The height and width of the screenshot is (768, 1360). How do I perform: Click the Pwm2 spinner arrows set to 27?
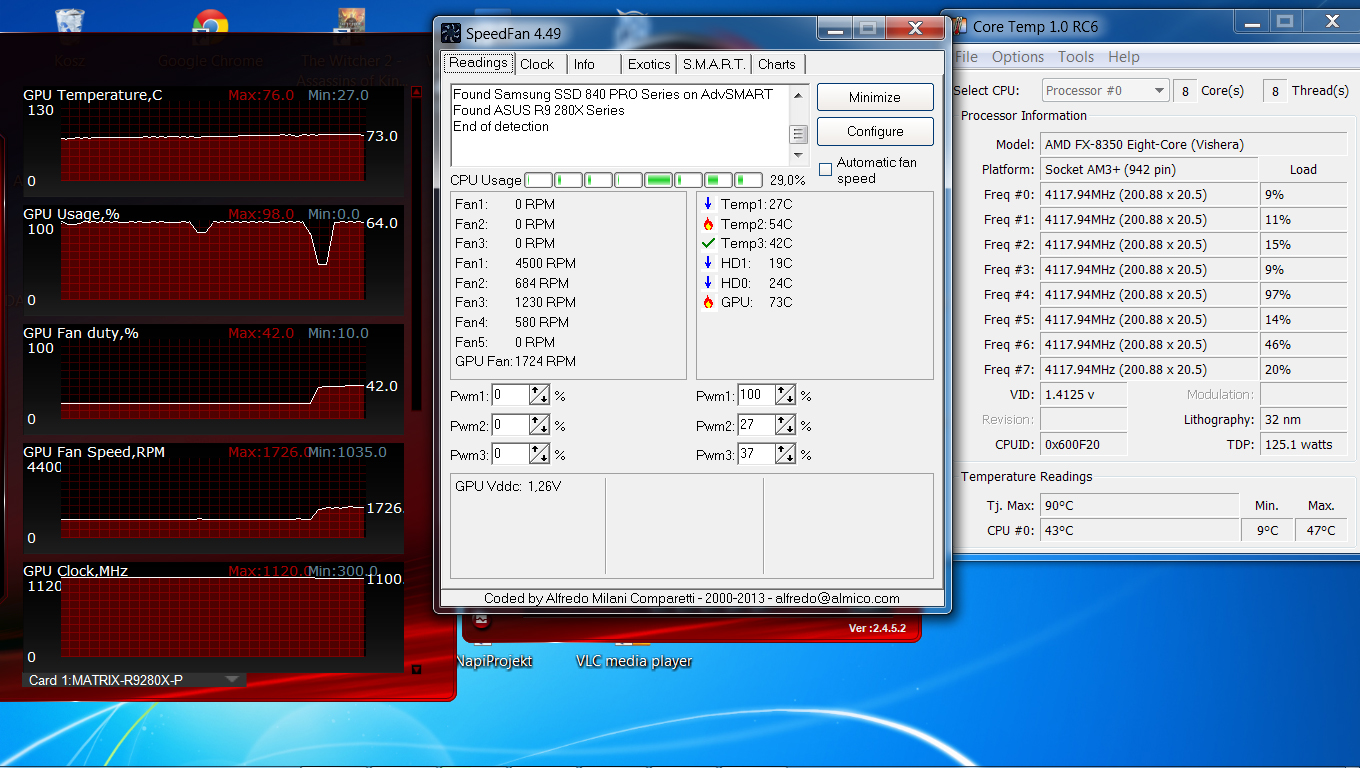tap(786, 425)
